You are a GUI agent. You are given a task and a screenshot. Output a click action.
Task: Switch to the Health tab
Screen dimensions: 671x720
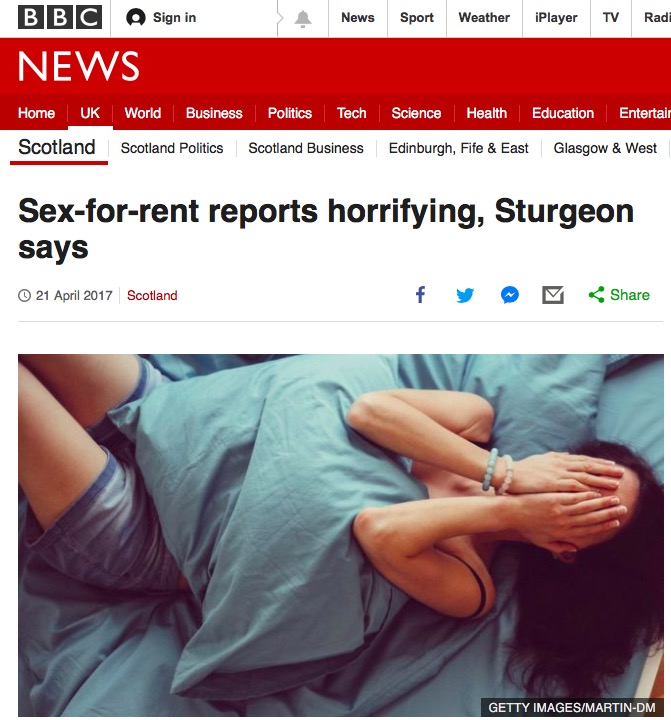(x=487, y=113)
